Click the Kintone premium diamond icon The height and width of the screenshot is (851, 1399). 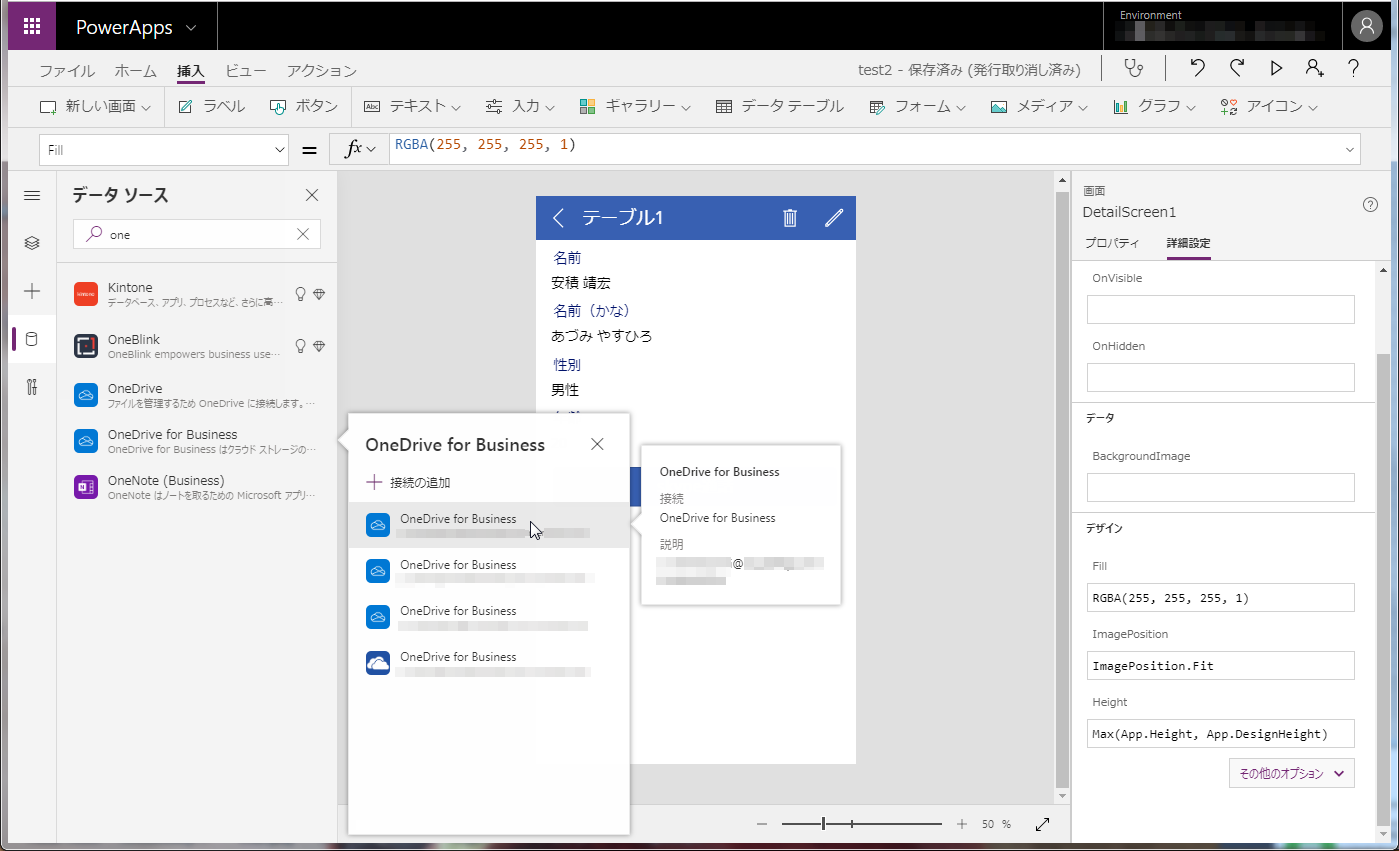[x=319, y=294]
